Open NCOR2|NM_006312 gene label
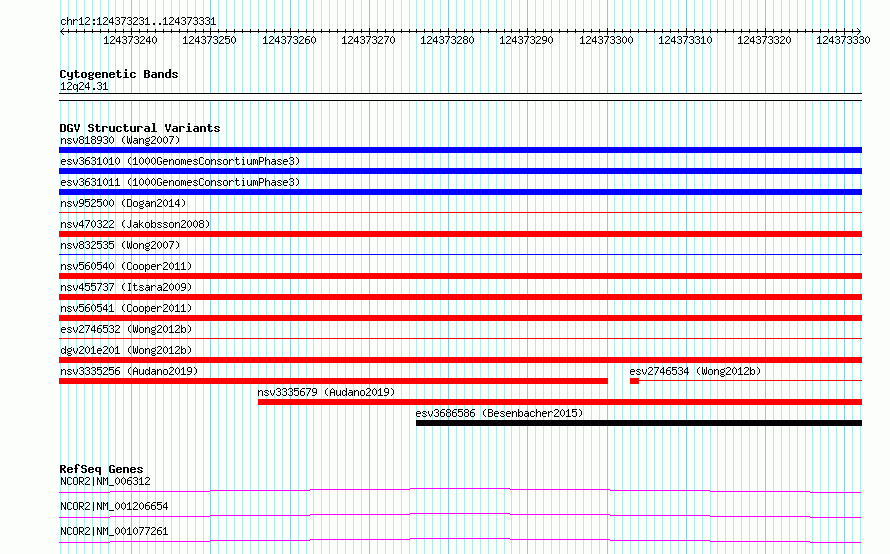The image size is (890, 554). tap(105, 481)
